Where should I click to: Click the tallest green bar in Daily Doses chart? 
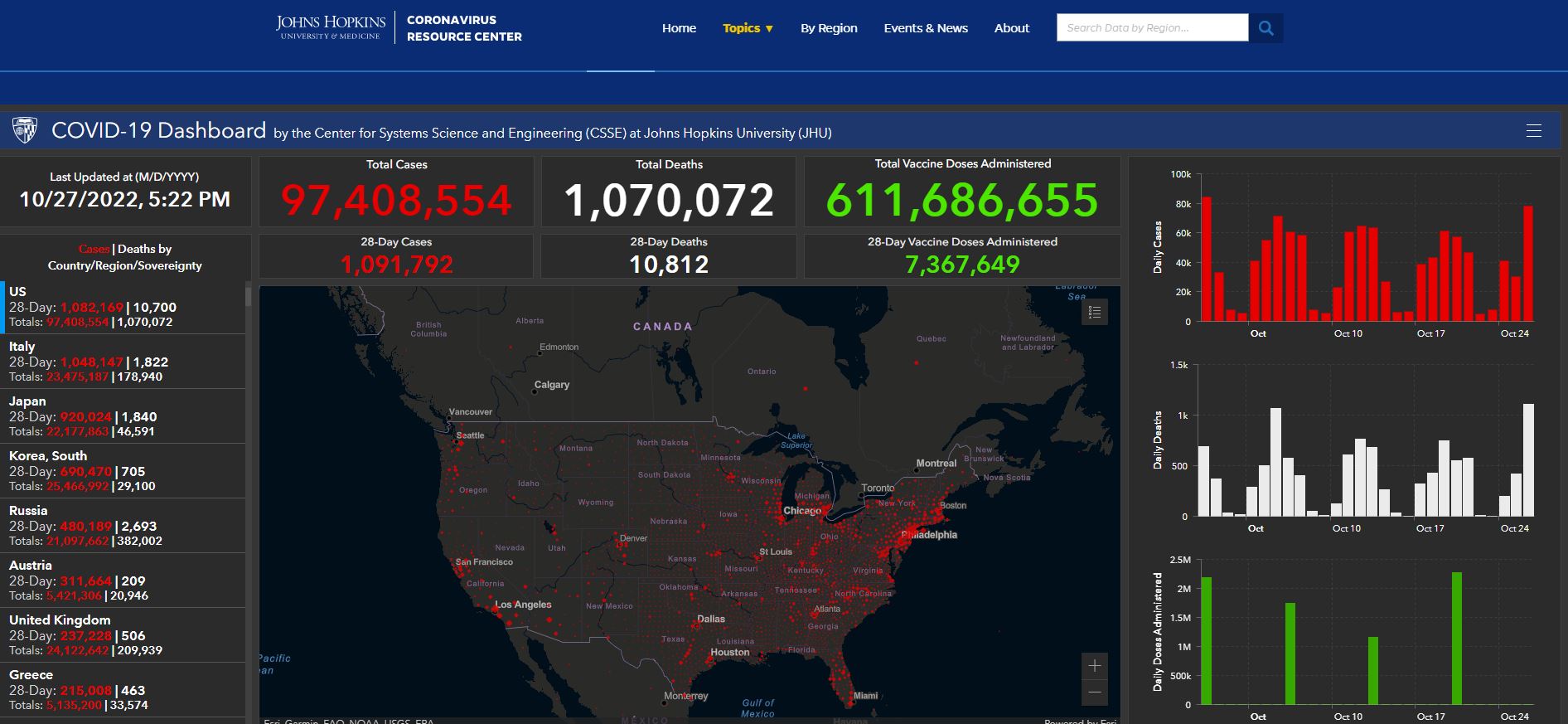(1457, 639)
